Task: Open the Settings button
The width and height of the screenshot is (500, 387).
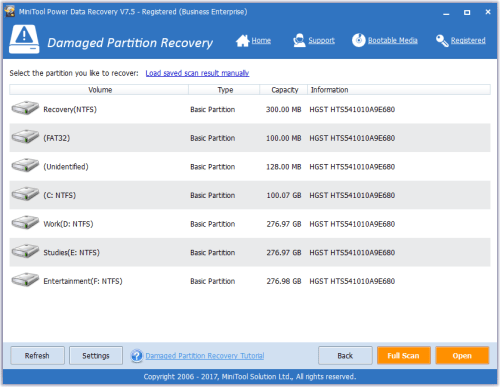Action: [x=96, y=356]
